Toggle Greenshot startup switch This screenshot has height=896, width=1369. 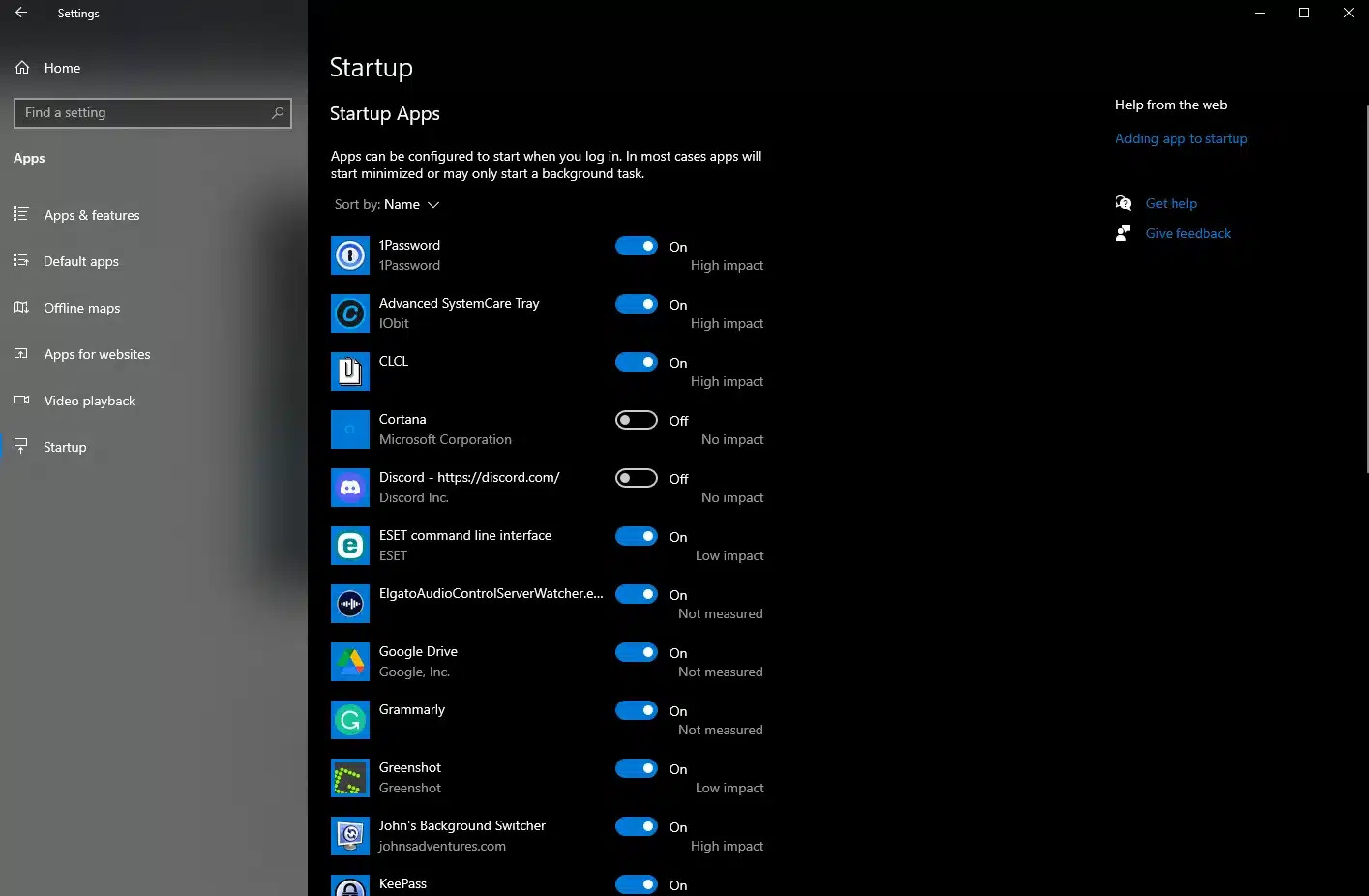tap(637, 768)
